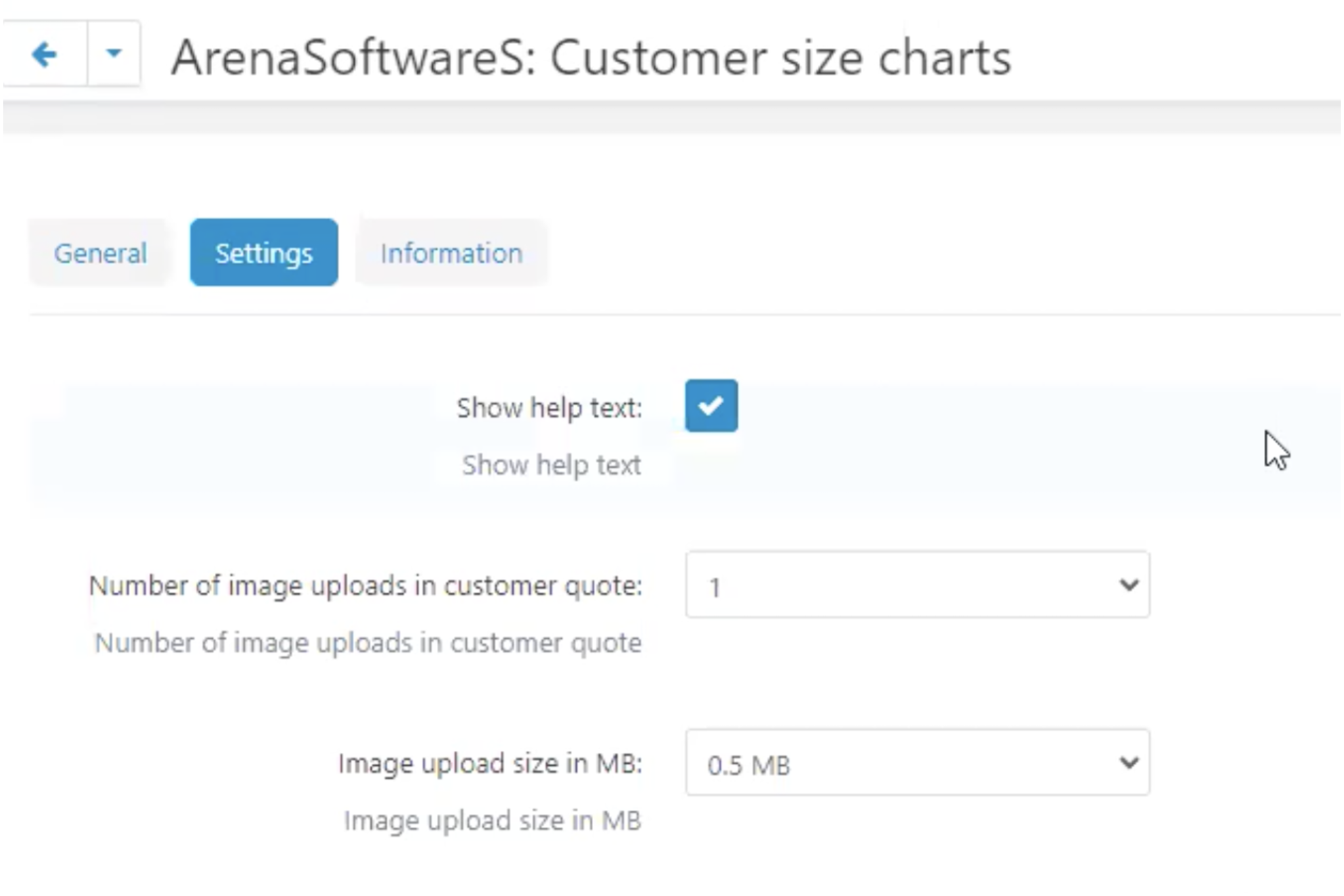Open Number of image uploads dropdown
Image resolution: width=1344 pixels, height=896 pixels.
(918, 585)
